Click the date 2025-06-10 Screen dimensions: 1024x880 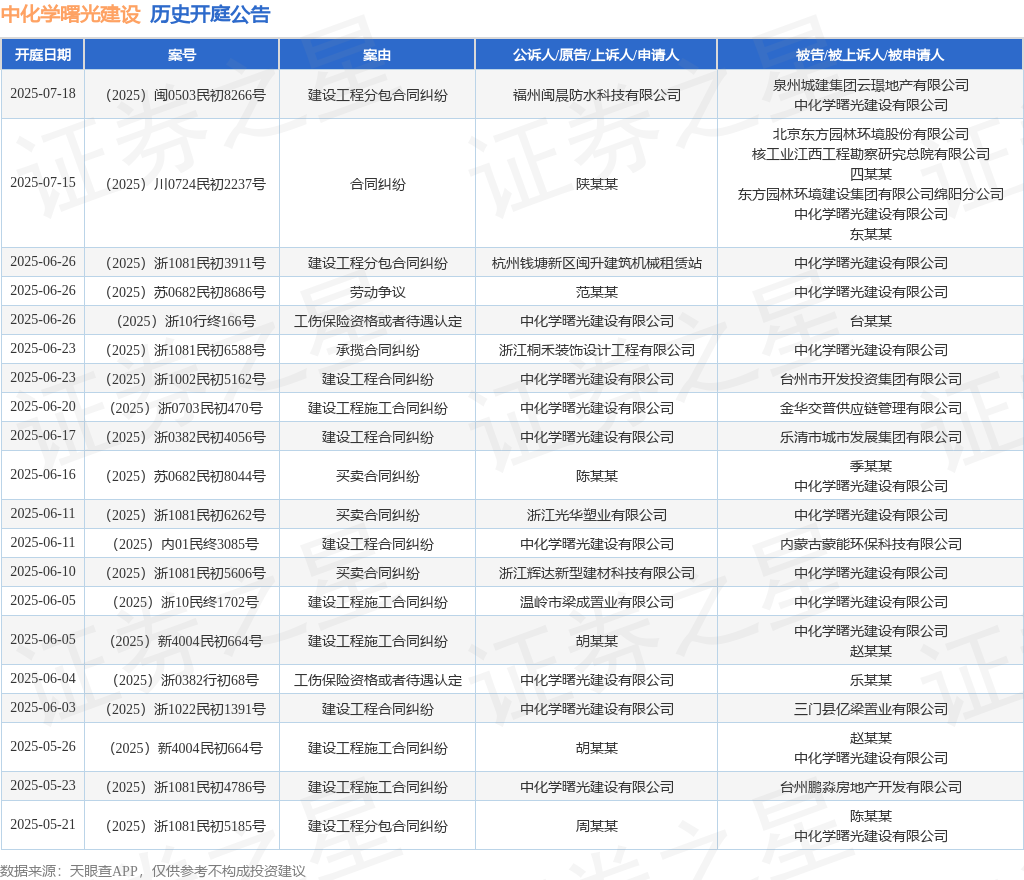click(43, 571)
